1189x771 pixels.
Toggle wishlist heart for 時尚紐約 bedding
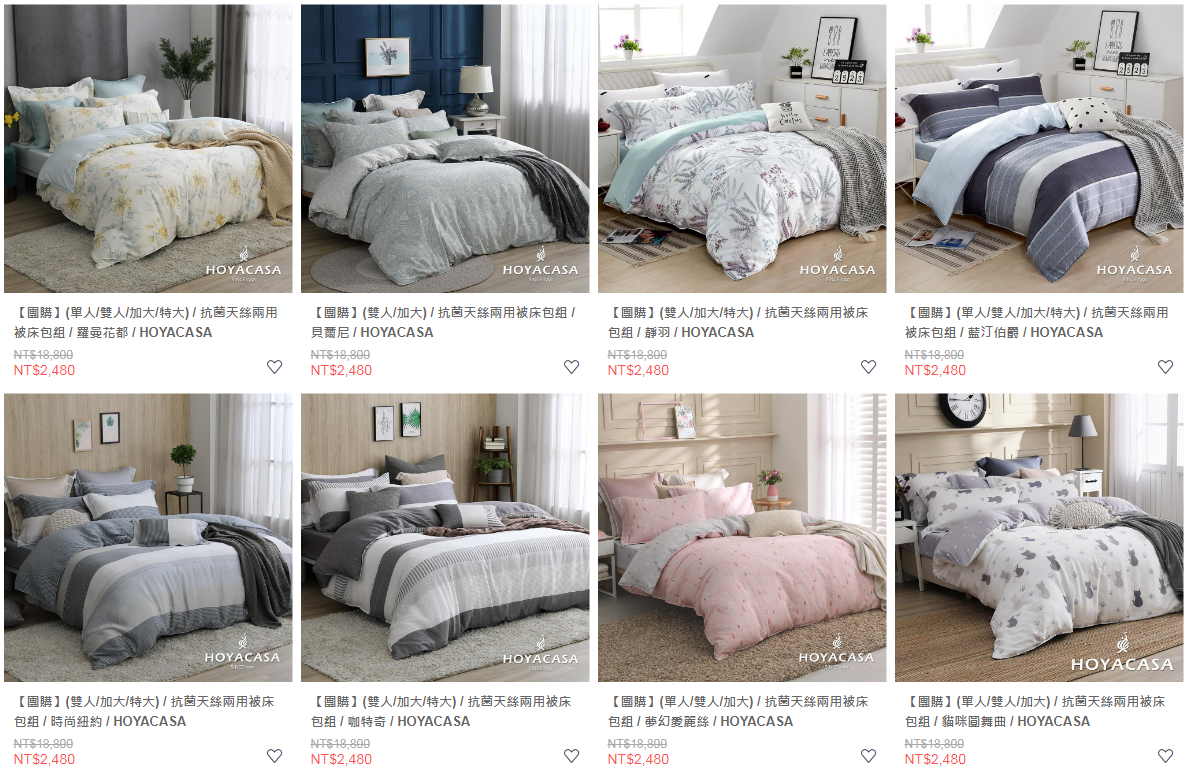(x=275, y=756)
